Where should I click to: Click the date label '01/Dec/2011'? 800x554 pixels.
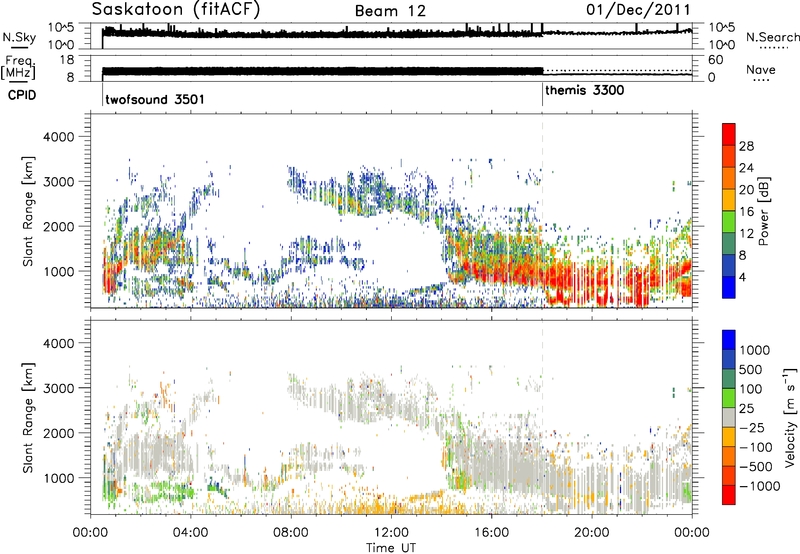pyautogui.click(x=638, y=9)
